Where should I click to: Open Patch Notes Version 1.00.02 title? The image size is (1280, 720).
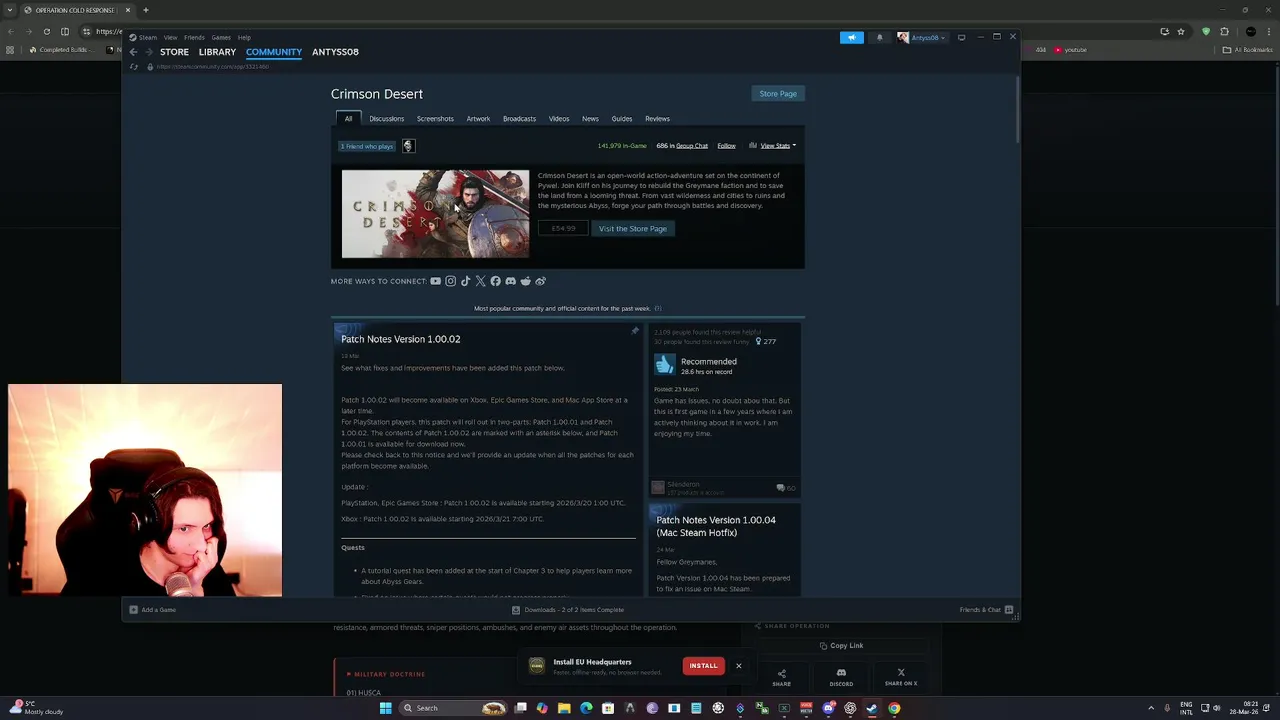click(x=401, y=339)
